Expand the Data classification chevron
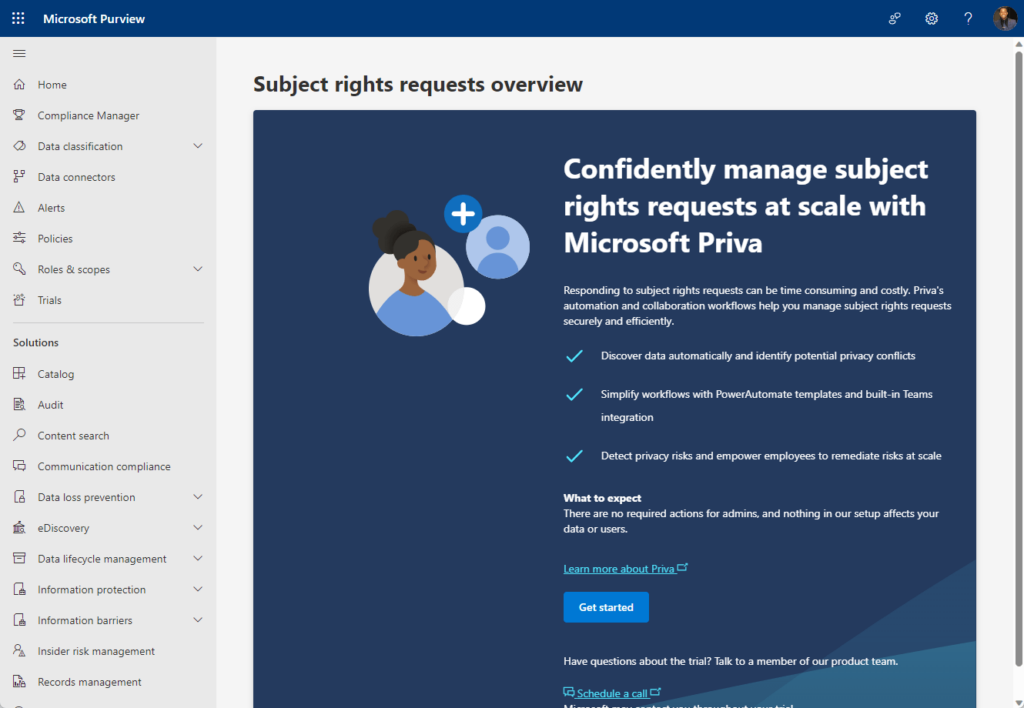Viewport: 1024px width, 708px height. [x=198, y=146]
